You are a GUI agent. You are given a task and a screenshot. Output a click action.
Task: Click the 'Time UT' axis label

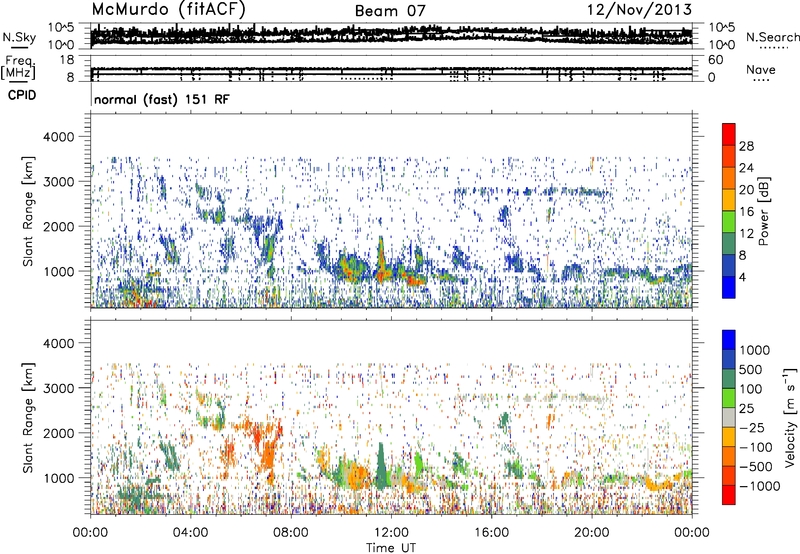click(391, 547)
